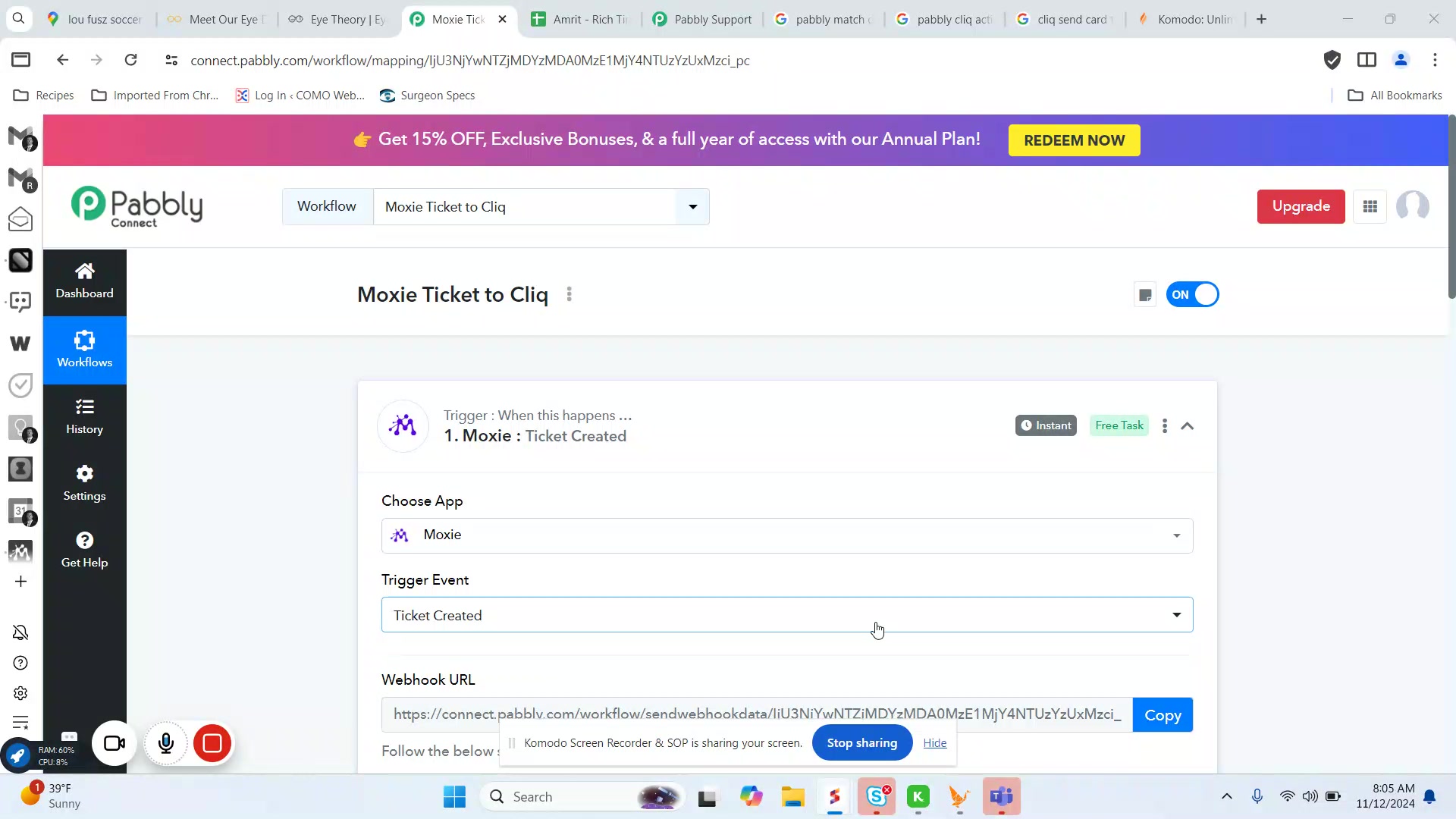
Task: Go back to the previous page
Action: tap(62, 60)
